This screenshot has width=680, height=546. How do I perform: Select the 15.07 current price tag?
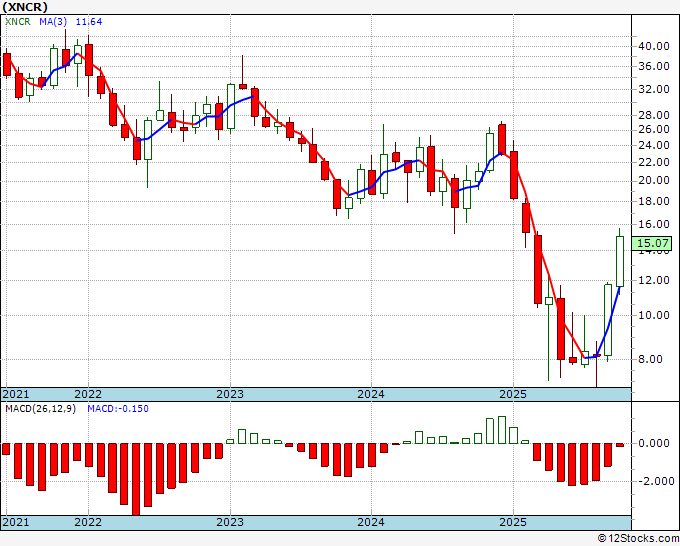(x=653, y=243)
